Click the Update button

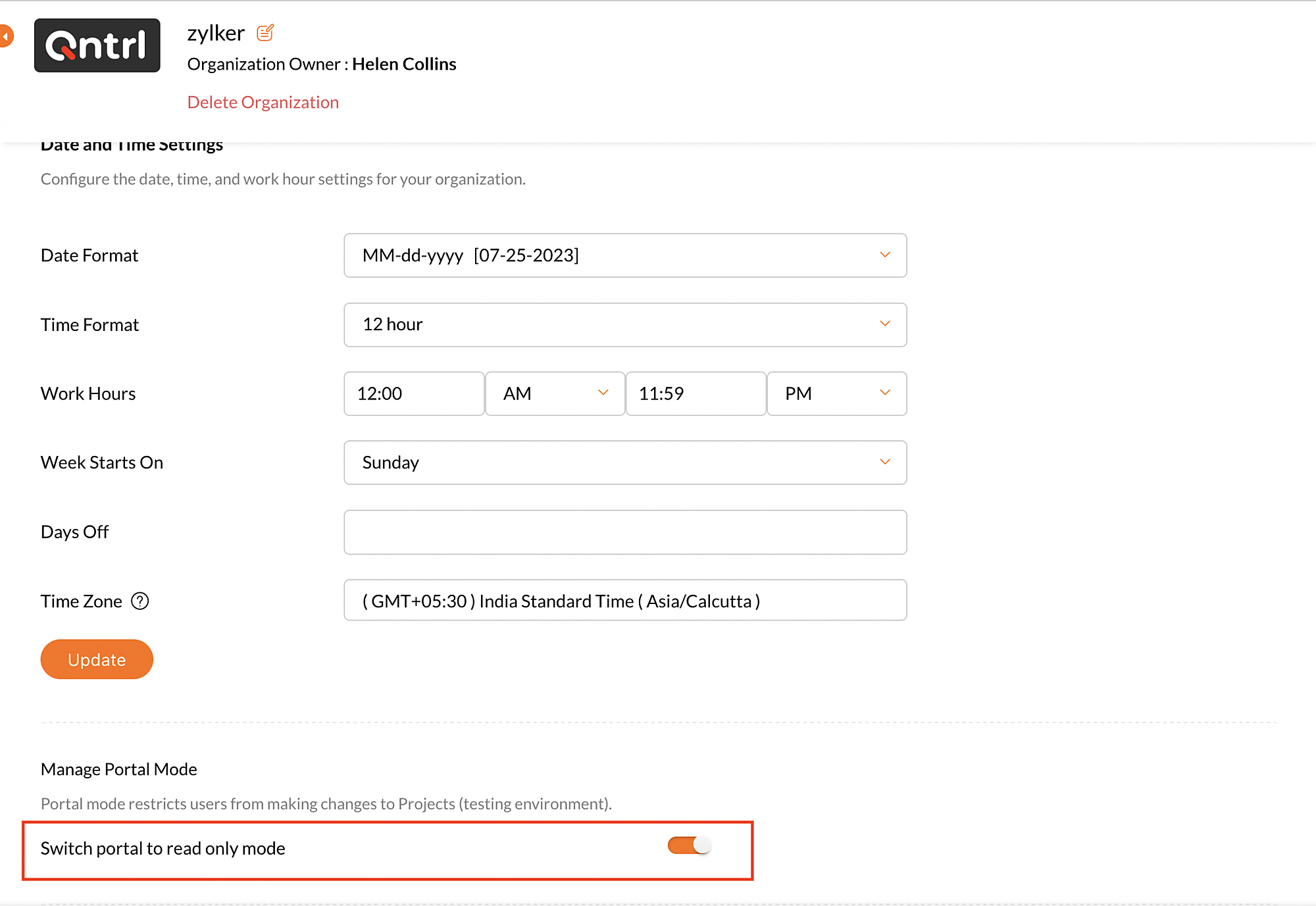click(97, 659)
